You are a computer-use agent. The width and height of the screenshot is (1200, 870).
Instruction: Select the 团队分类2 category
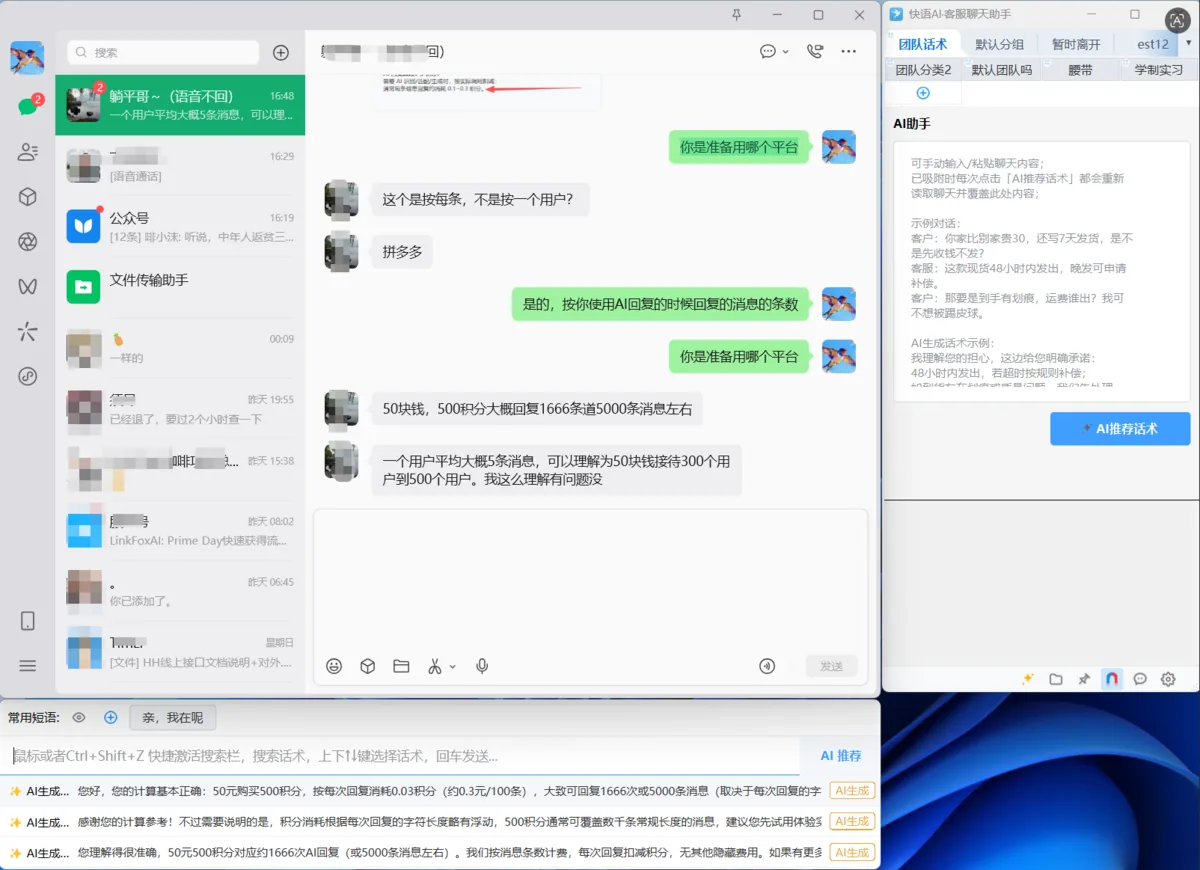[923, 70]
